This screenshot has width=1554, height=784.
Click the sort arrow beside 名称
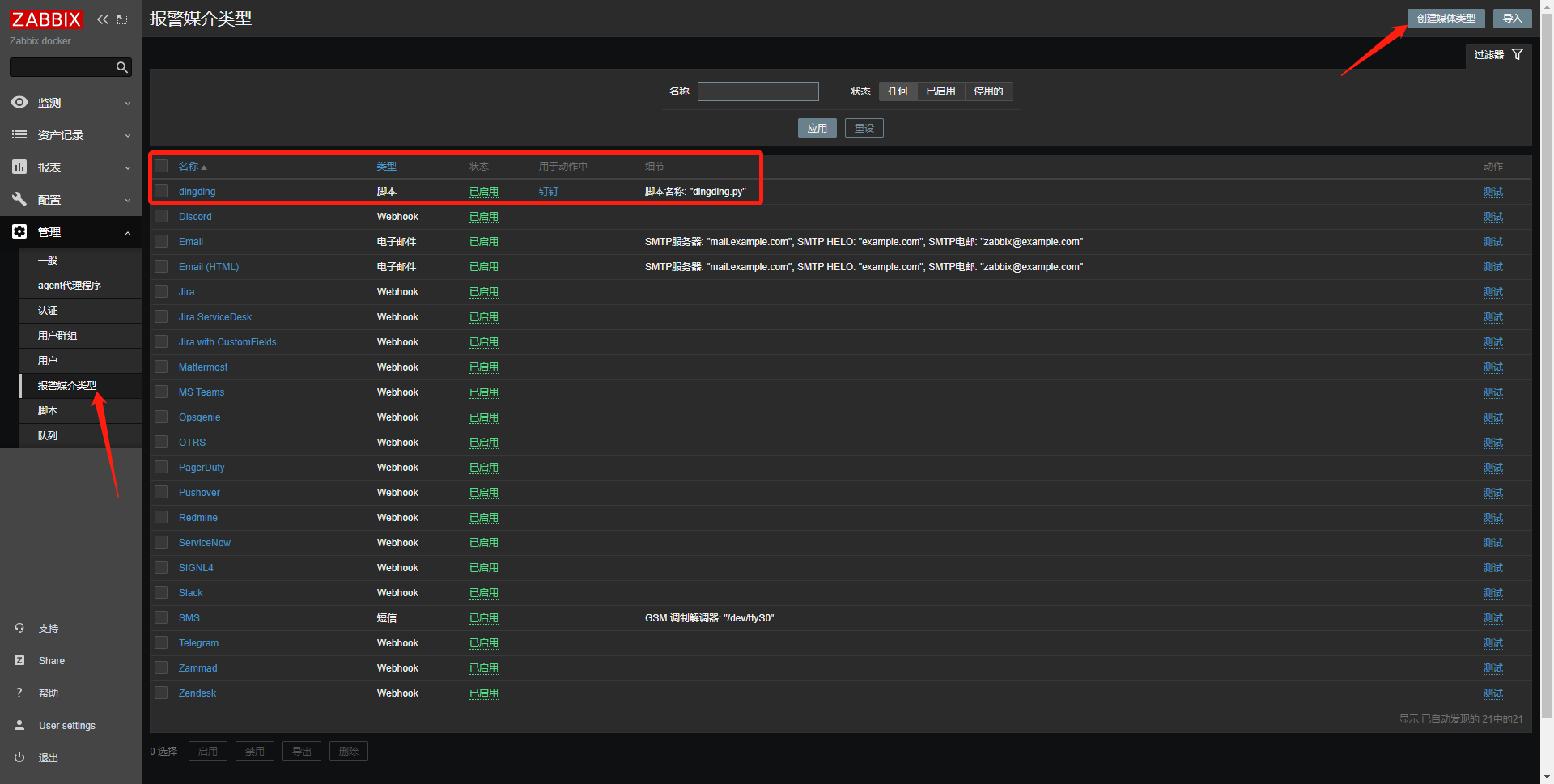click(x=204, y=167)
